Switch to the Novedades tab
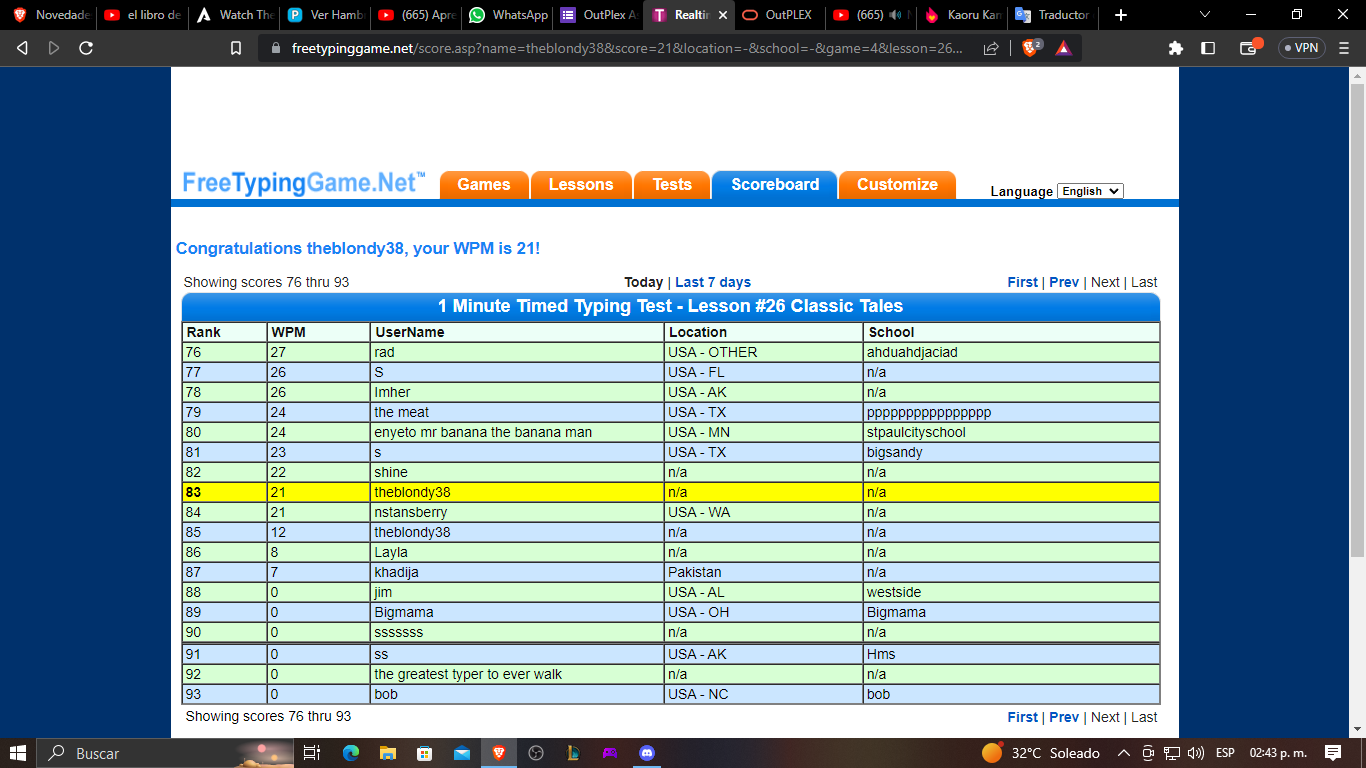This screenshot has width=1366, height=768. pos(50,15)
